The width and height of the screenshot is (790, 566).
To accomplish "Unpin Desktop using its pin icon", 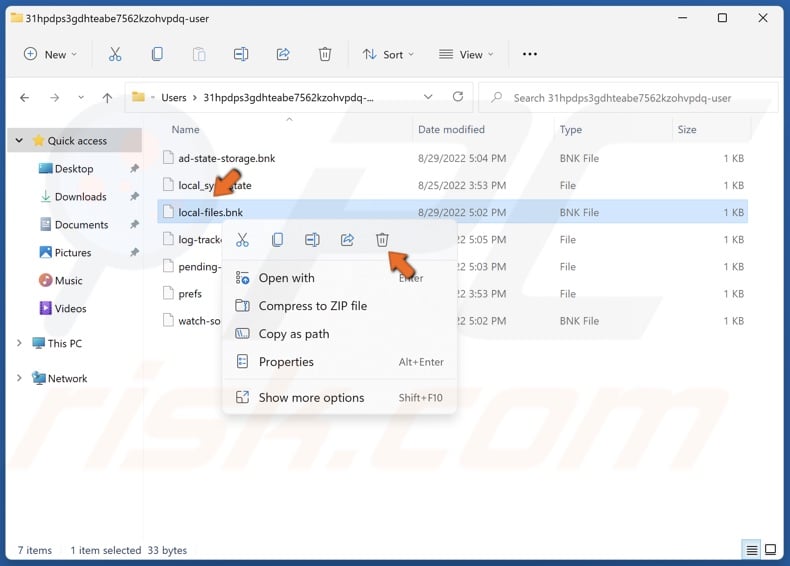I will click(x=135, y=168).
